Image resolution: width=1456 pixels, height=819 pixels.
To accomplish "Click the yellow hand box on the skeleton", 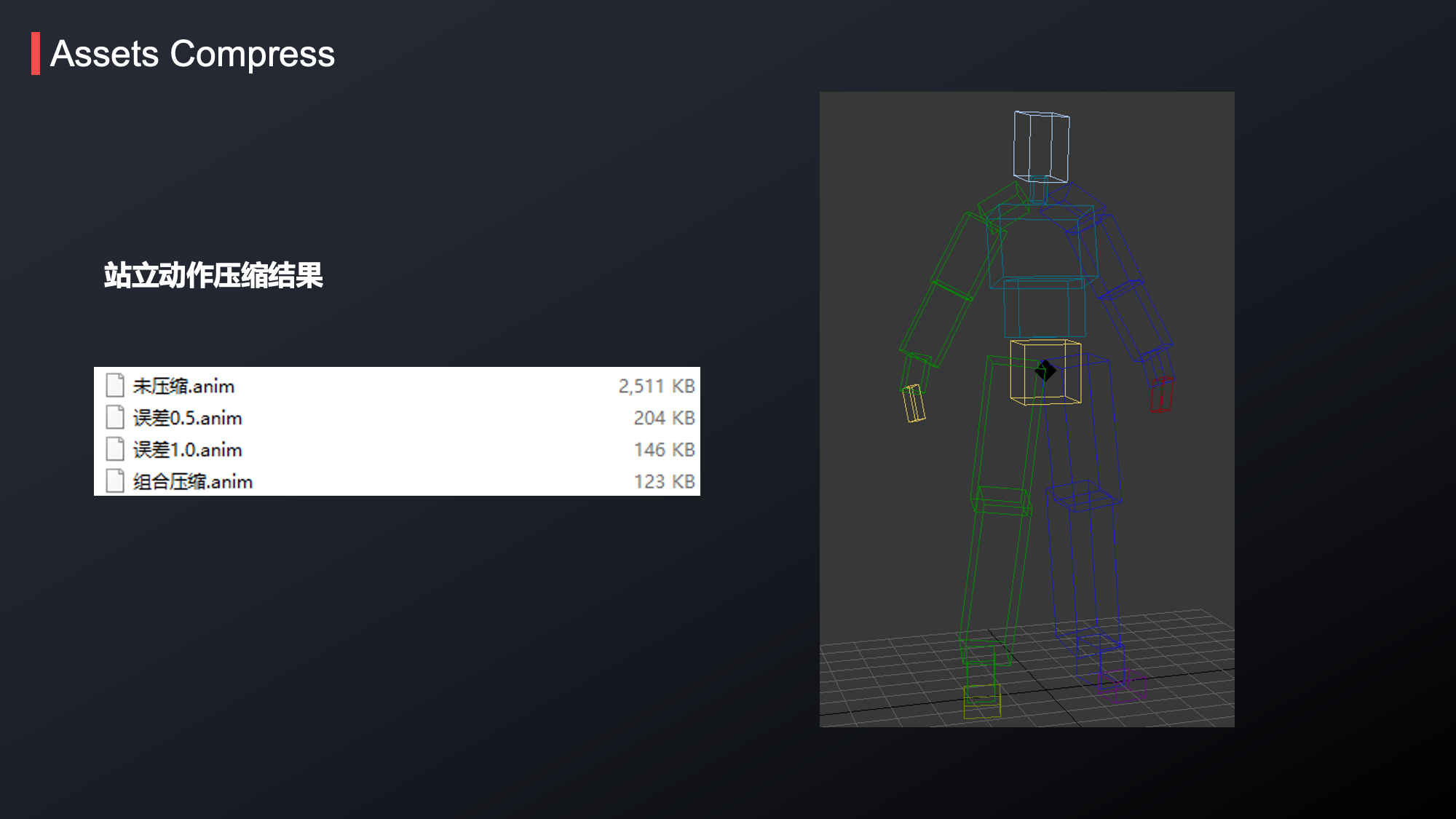I will 914,403.
